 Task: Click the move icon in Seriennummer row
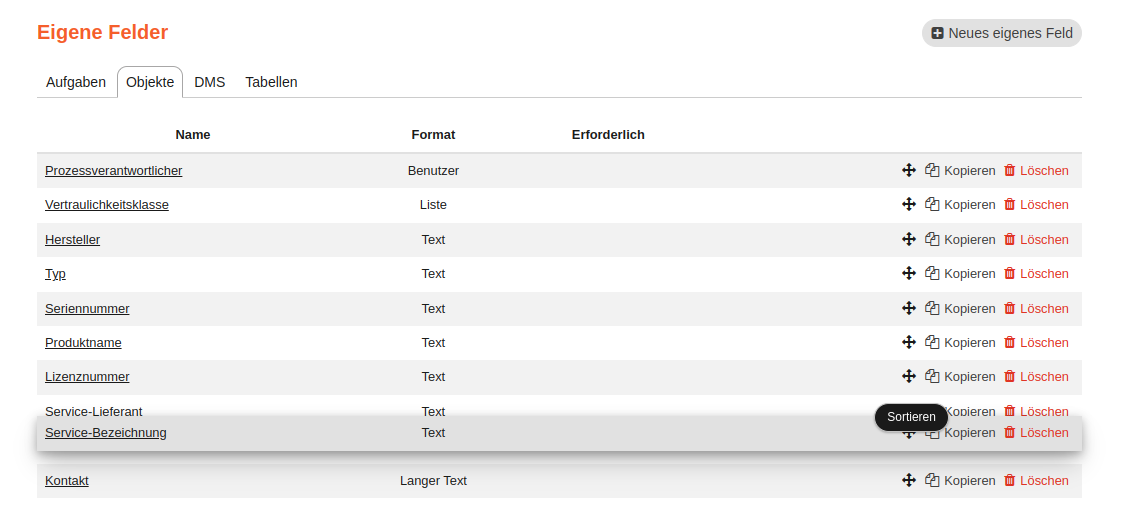click(909, 308)
